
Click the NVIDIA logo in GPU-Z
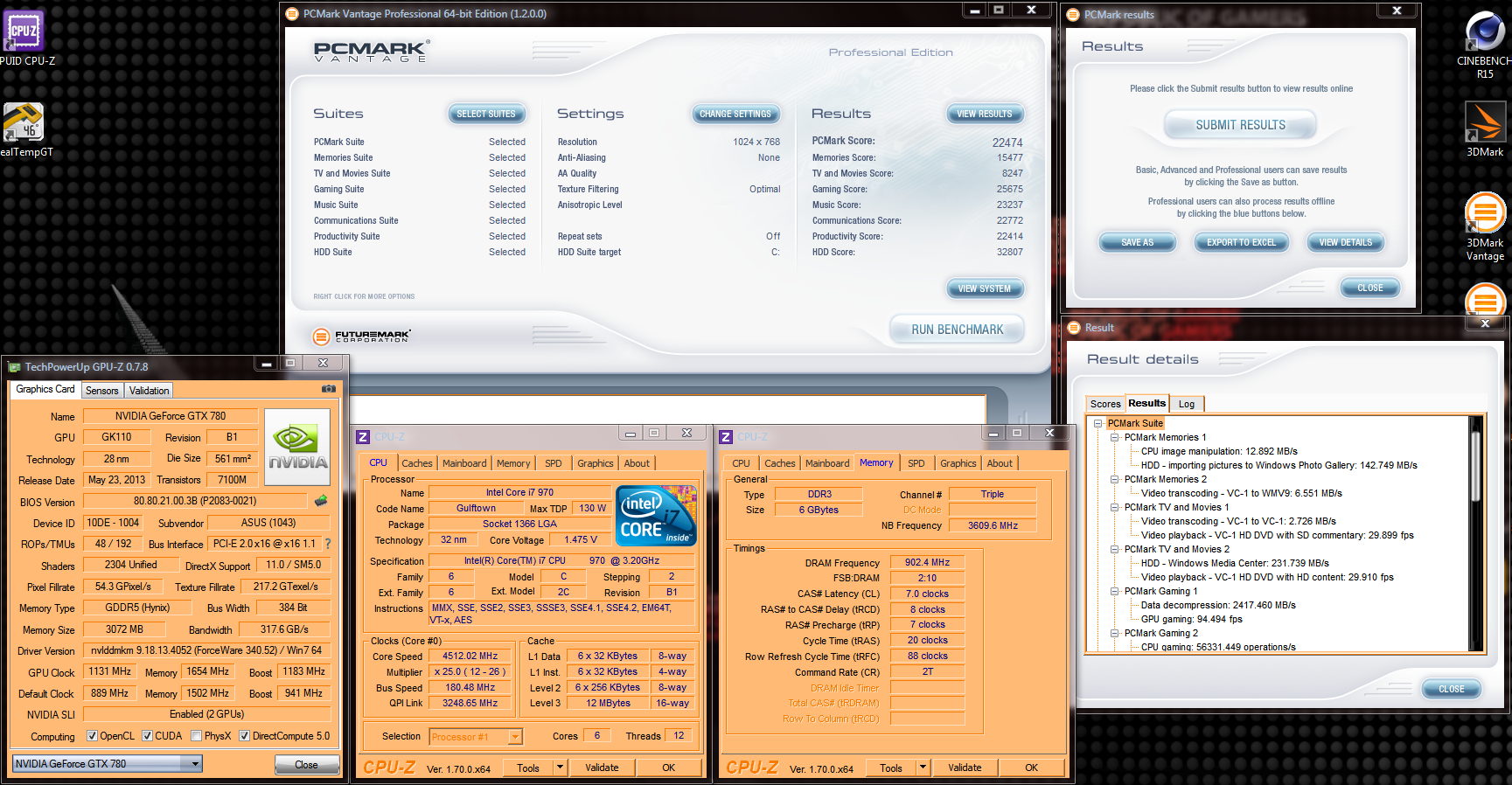point(297,448)
